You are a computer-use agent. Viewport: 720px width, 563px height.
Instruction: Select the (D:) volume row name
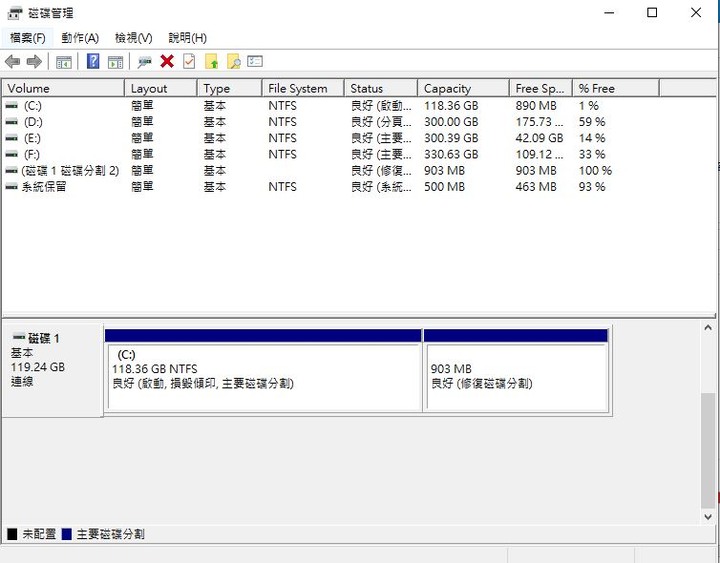(x=33, y=122)
